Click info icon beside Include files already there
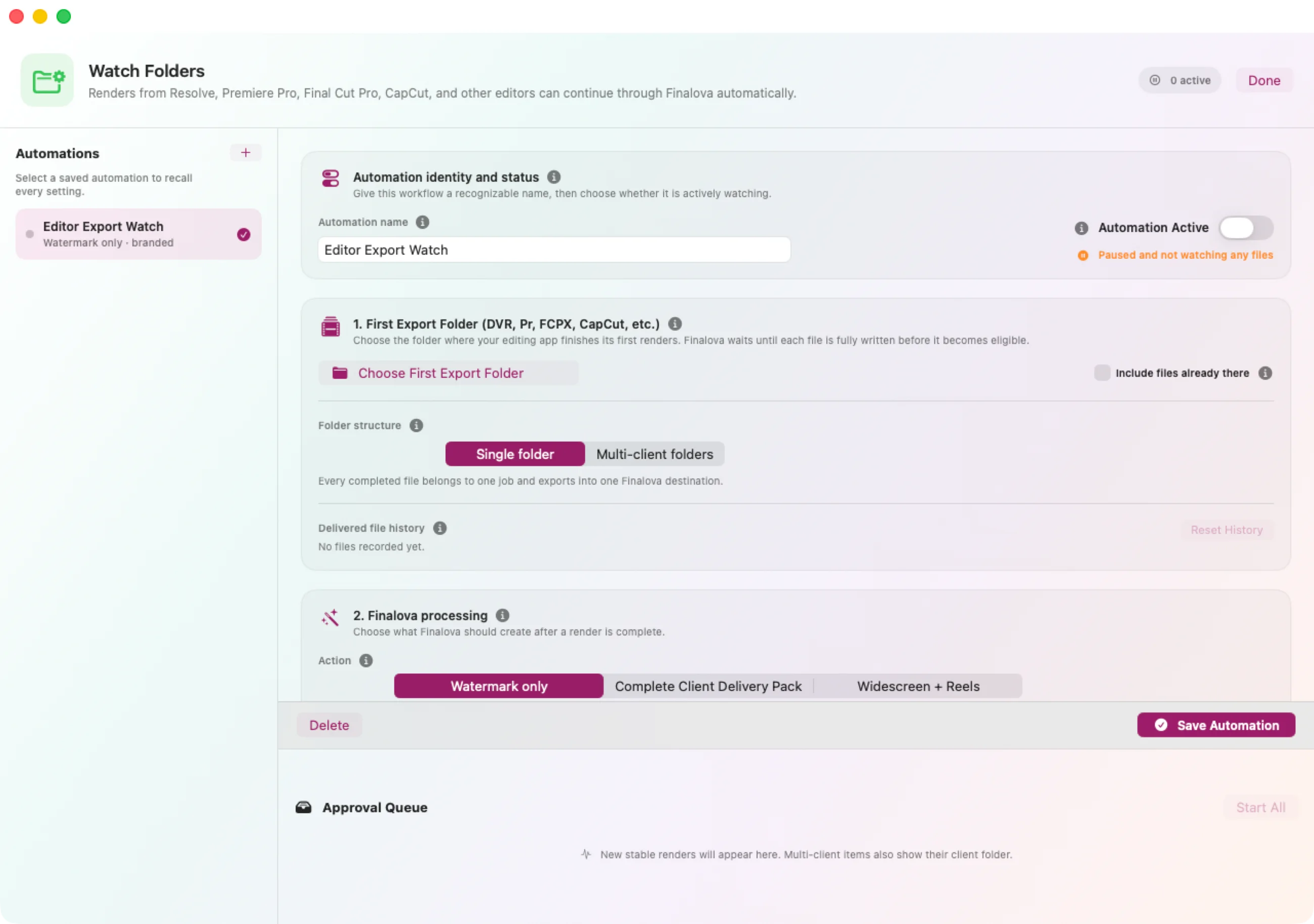 pos(1265,373)
